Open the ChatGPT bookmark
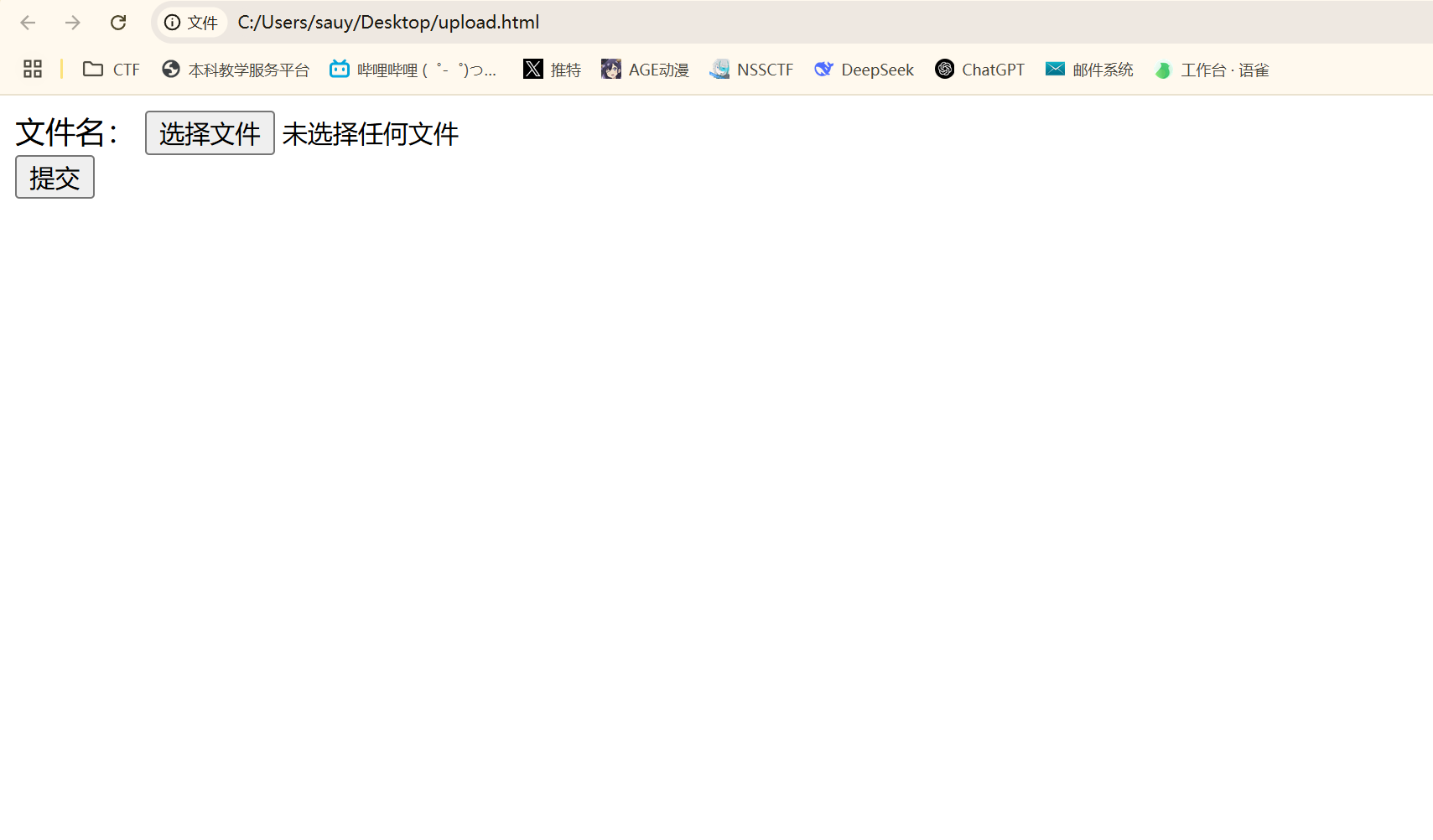The width and height of the screenshot is (1433, 840). coord(980,70)
